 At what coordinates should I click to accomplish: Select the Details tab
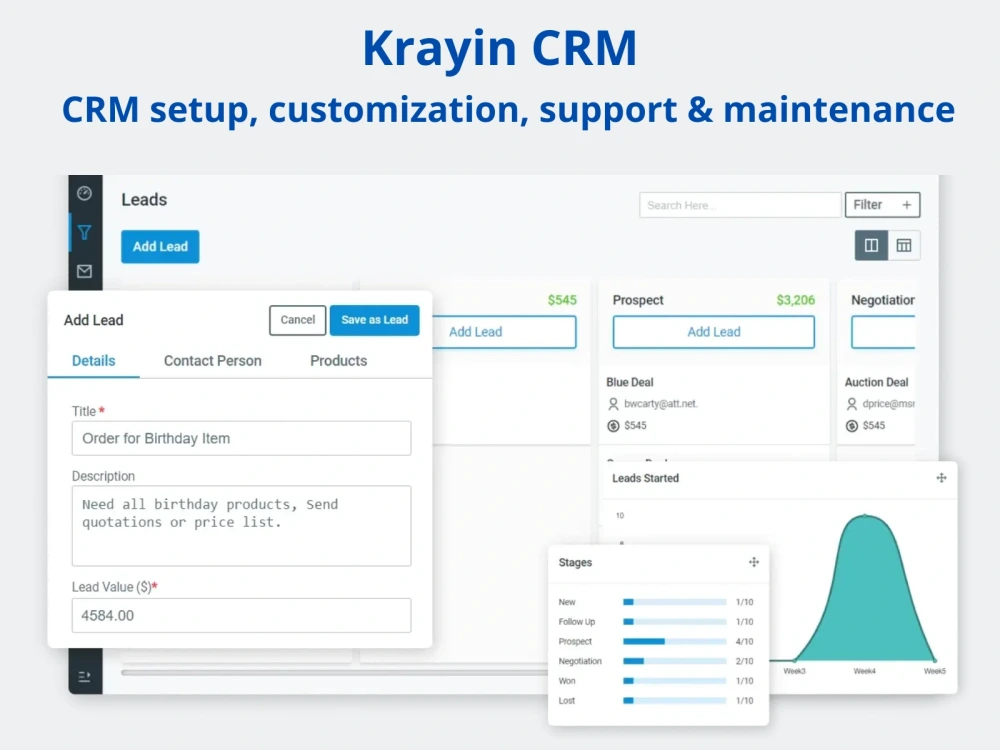(x=93, y=361)
